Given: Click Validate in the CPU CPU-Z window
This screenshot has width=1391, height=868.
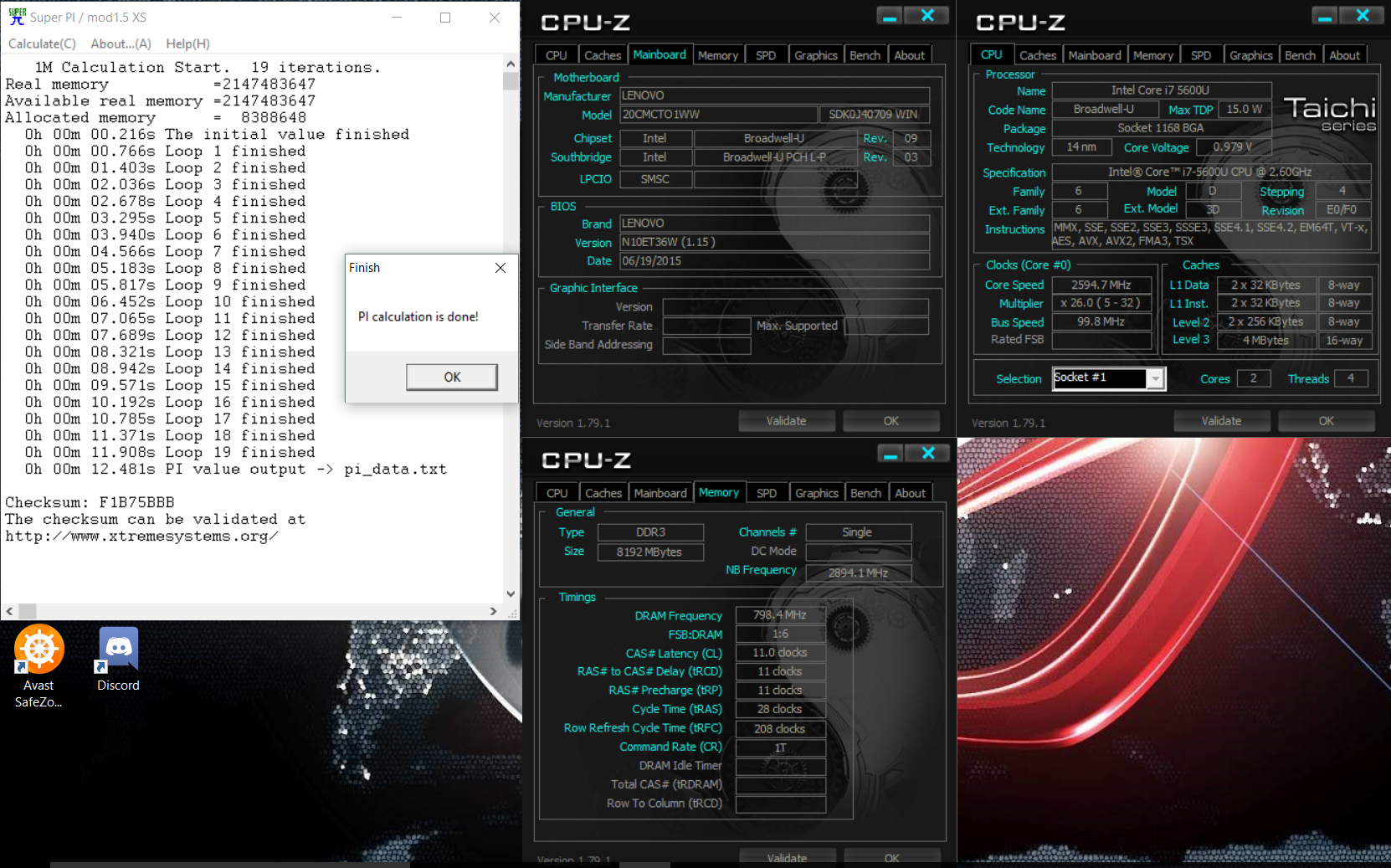Looking at the screenshot, I should click(1222, 421).
